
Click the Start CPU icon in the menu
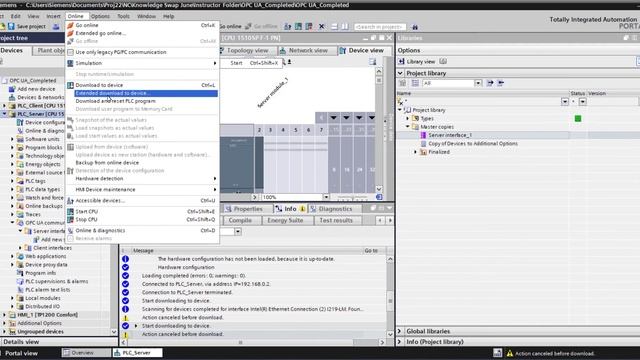click(x=70, y=211)
